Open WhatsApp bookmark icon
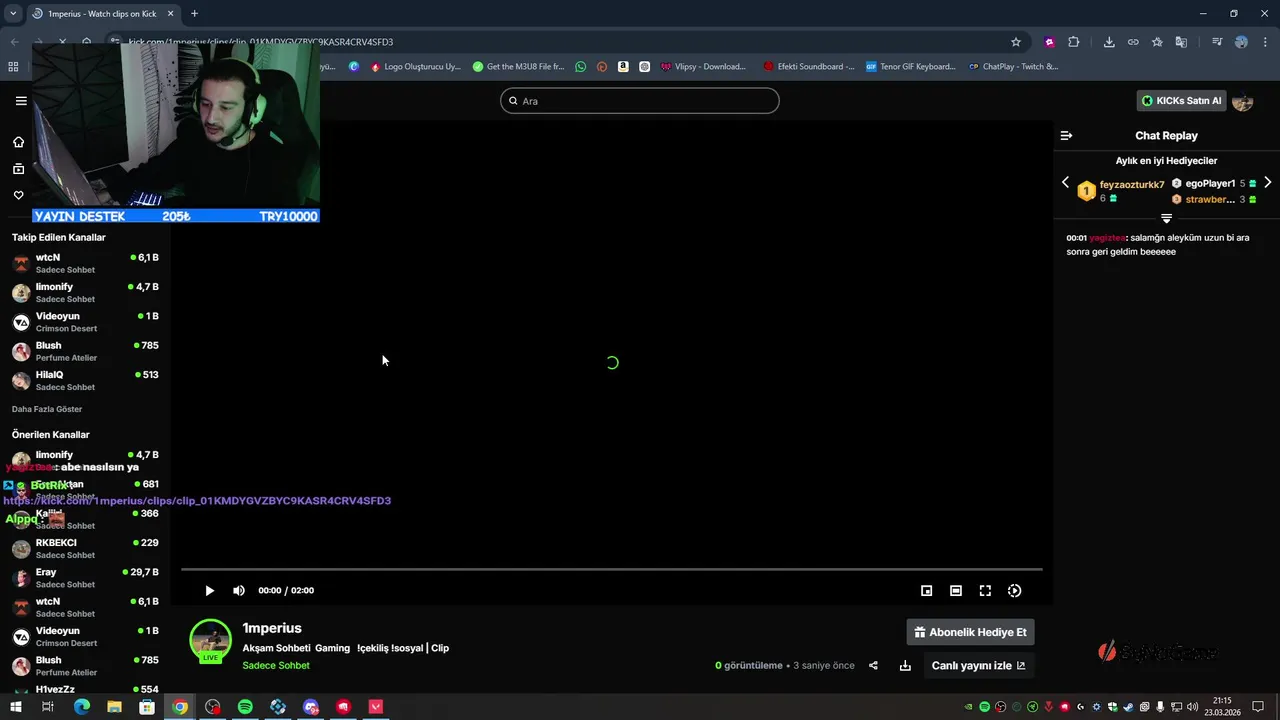Screen dimensions: 1280x720 (x=581, y=67)
